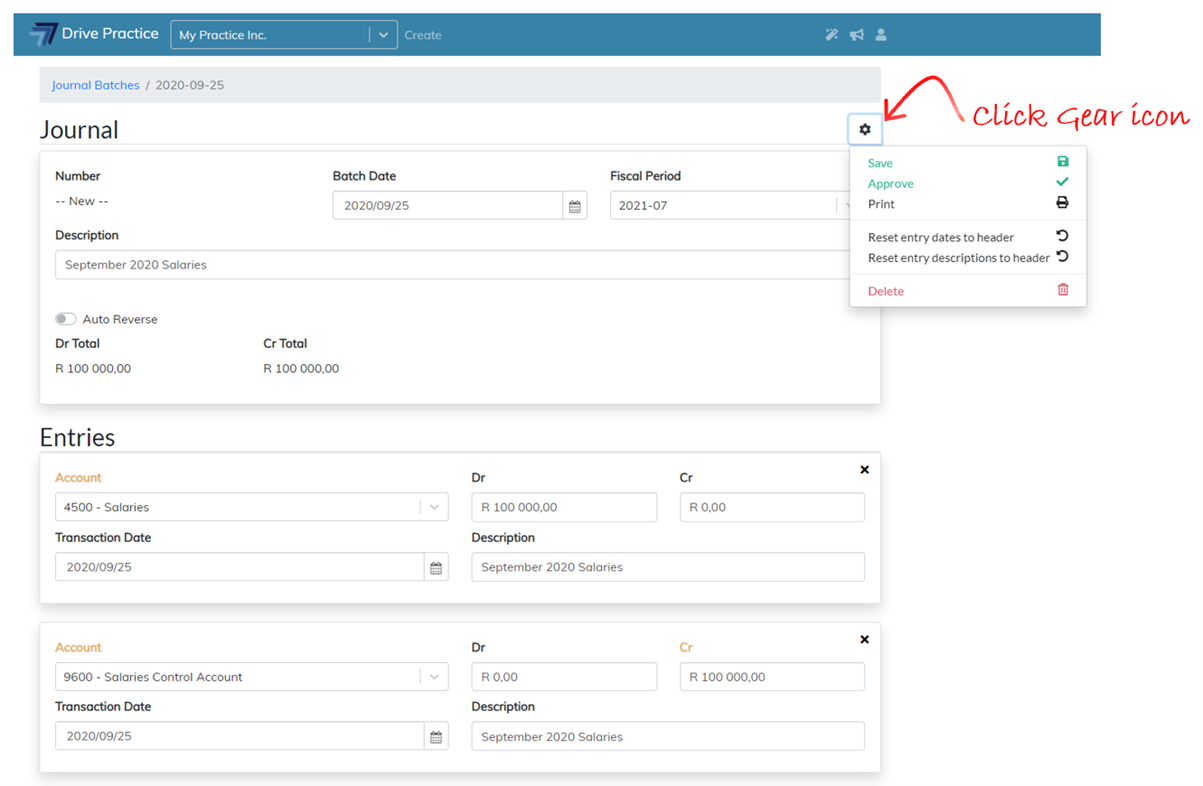Remove the 9600 Salaries Control entry

point(865,640)
